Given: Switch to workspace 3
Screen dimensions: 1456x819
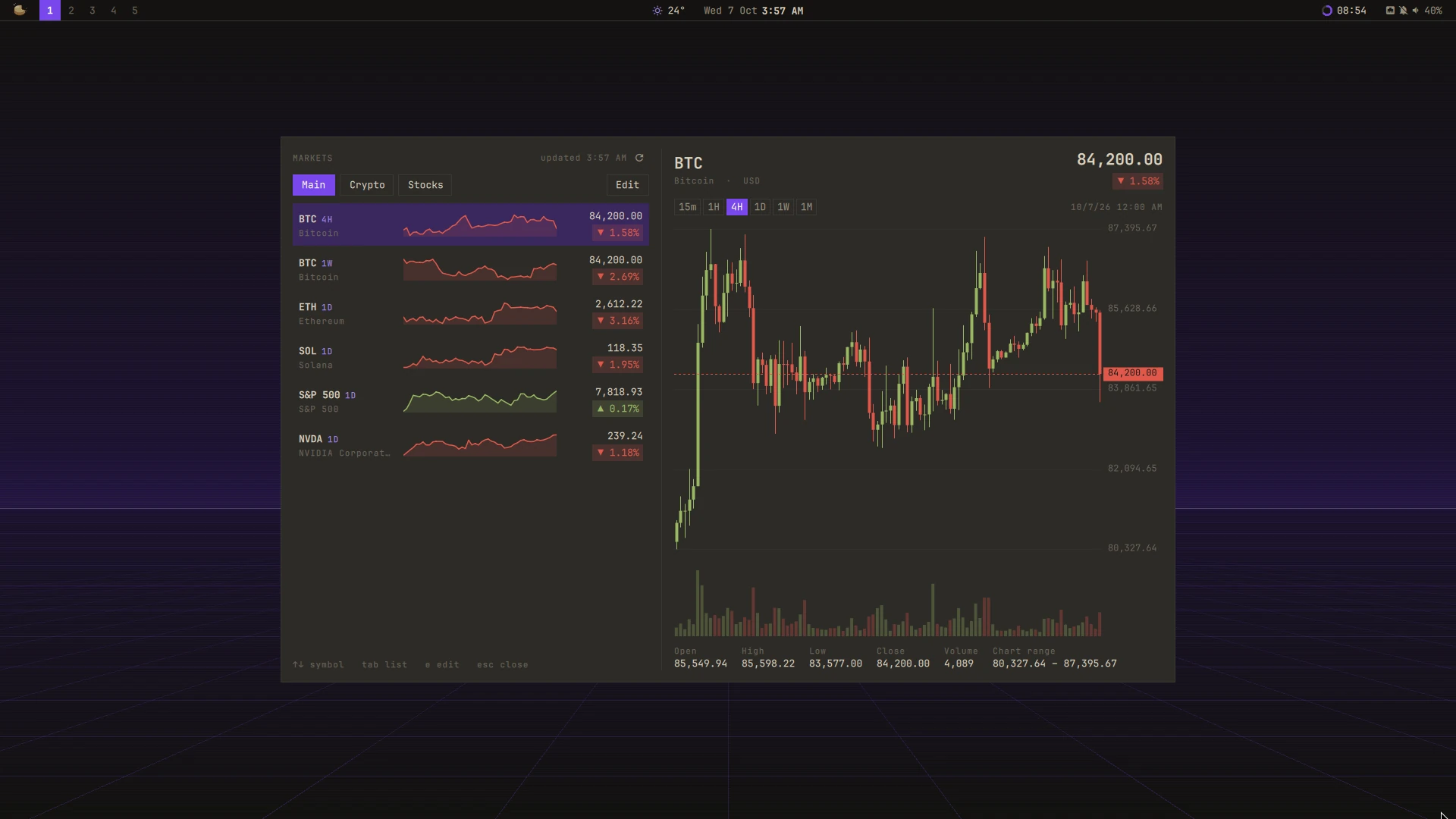Looking at the screenshot, I should click(93, 11).
